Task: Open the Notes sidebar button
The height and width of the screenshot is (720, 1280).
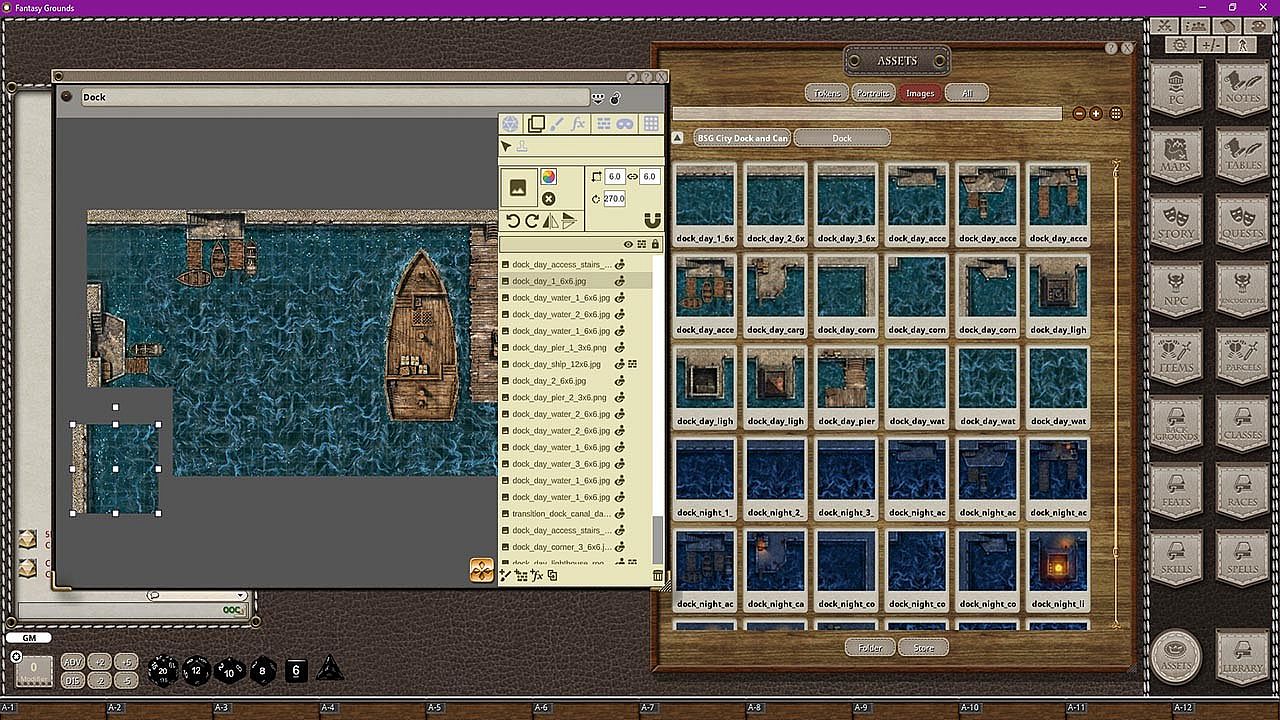Action: point(1242,86)
